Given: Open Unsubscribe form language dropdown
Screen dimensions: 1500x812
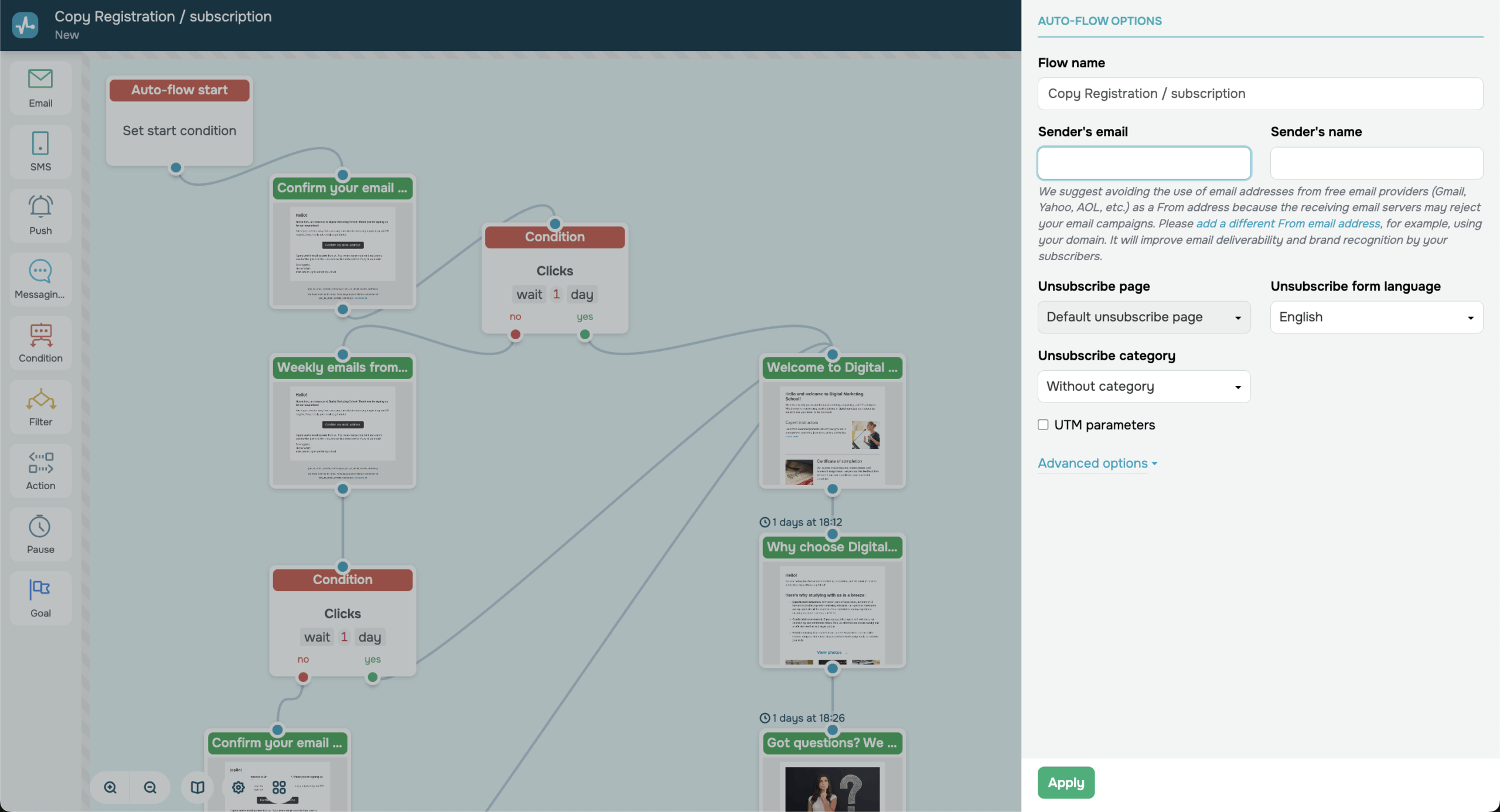Looking at the screenshot, I should (x=1376, y=317).
